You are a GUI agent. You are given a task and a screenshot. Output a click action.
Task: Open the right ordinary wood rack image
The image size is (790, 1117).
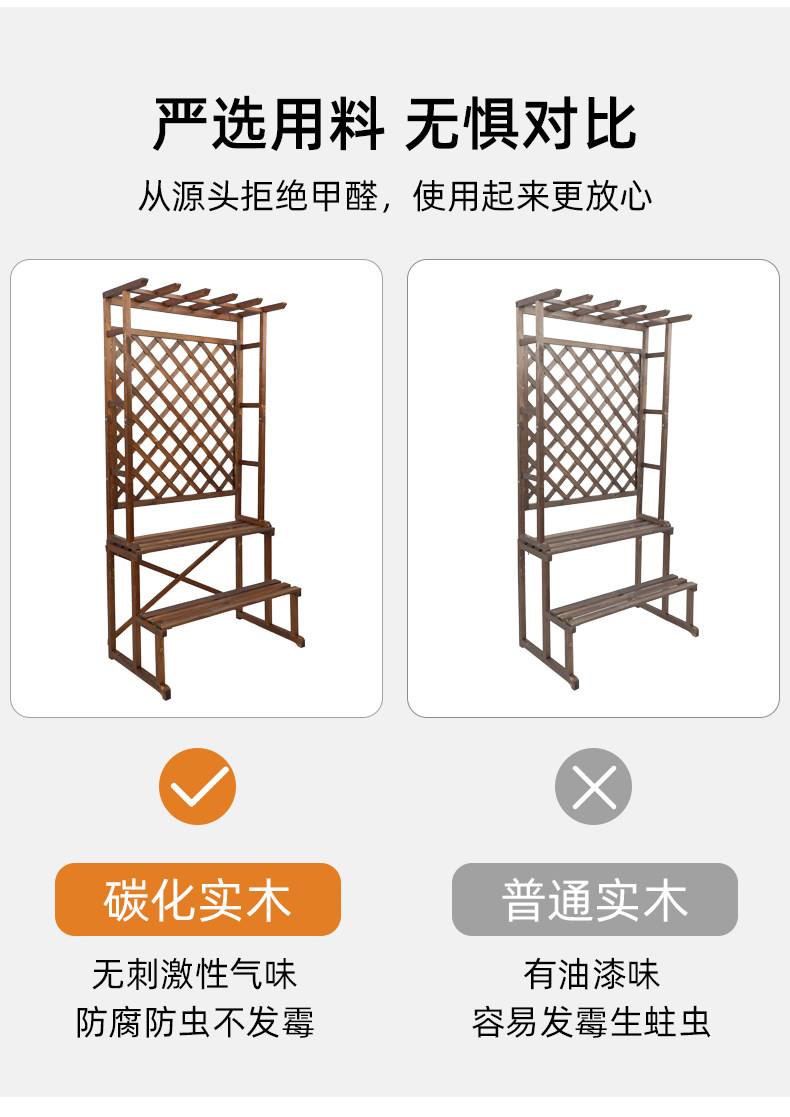pos(593,488)
